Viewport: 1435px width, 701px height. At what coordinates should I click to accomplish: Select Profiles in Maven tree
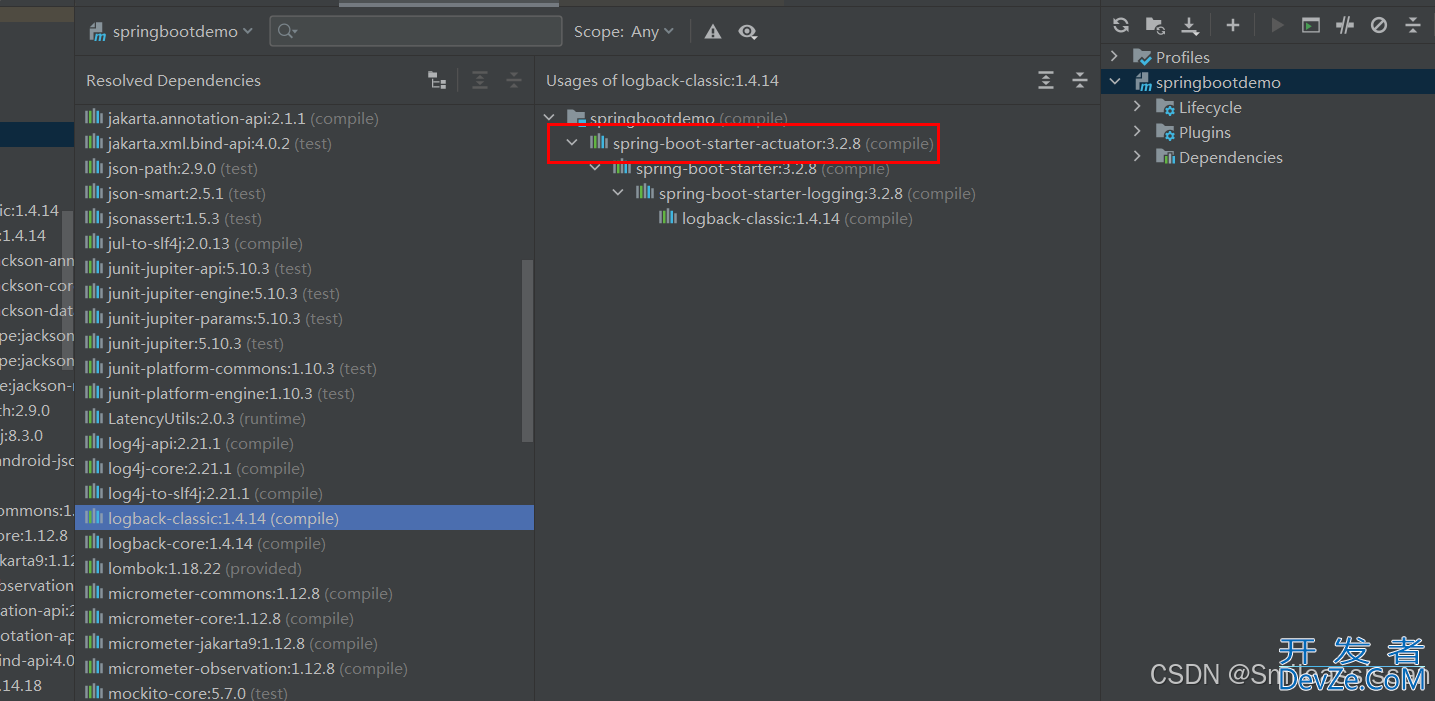pos(1182,57)
